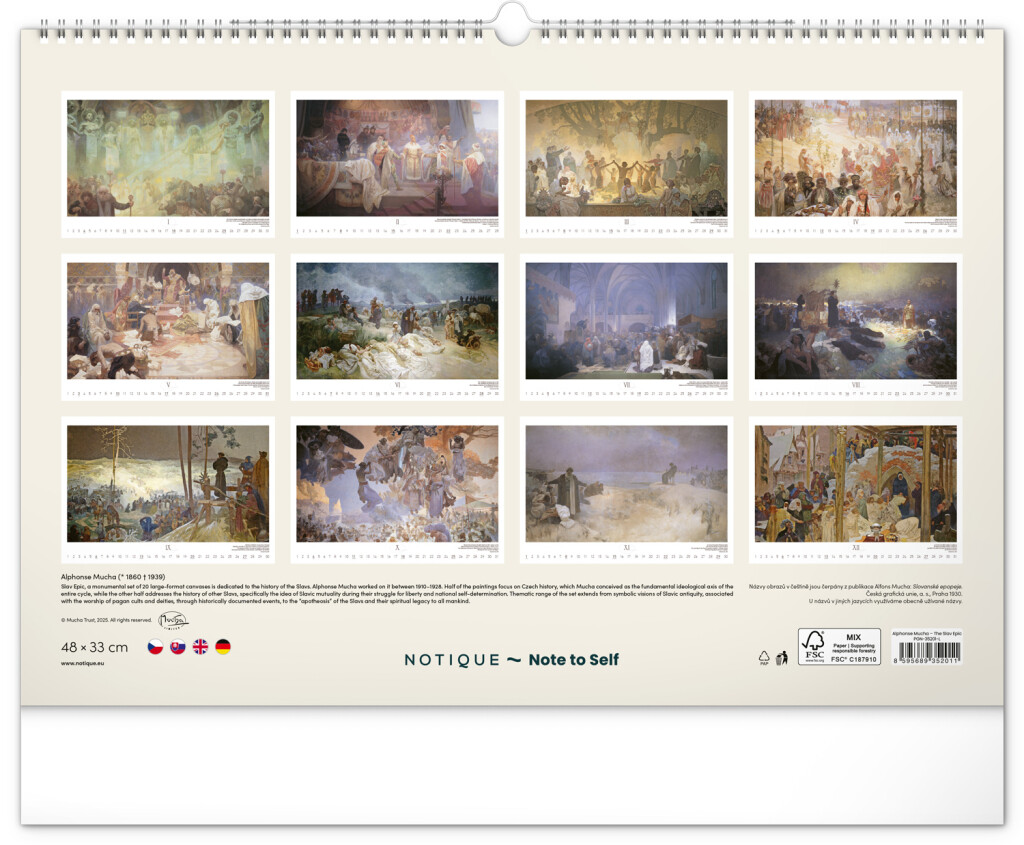The width and height of the screenshot is (1024, 845).
Task: Click the Mucha signature logo
Action: 172,621
